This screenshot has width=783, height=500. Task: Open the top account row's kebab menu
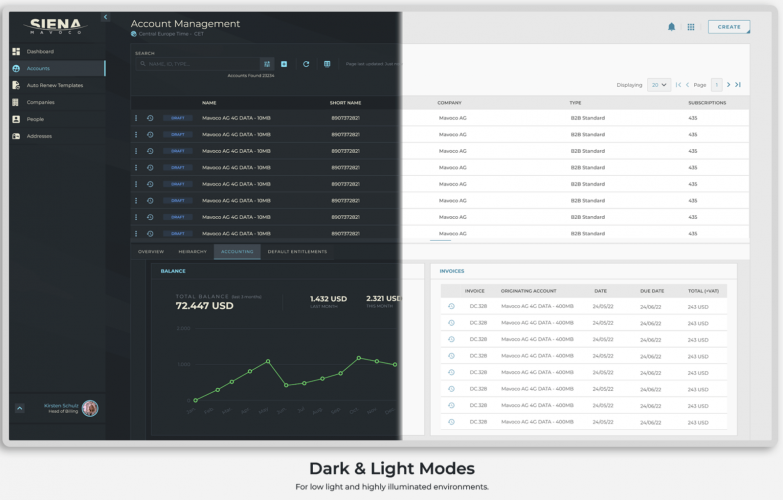point(136,118)
